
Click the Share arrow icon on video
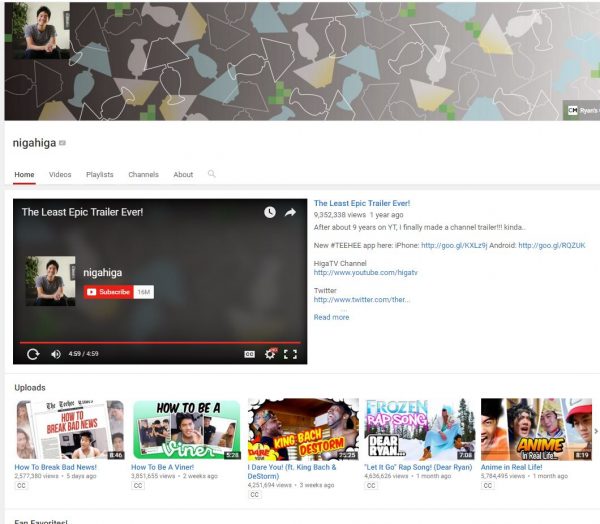pyautogui.click(x=290, y=212)
